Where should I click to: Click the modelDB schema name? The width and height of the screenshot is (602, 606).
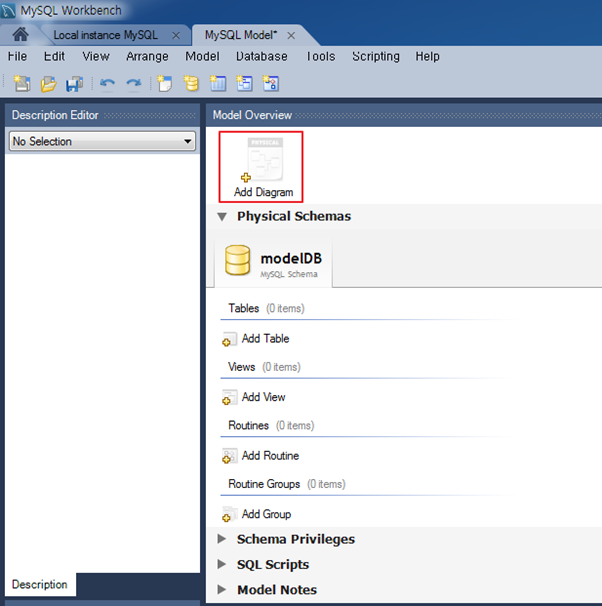pyautogui.click(x=291, y=258)
